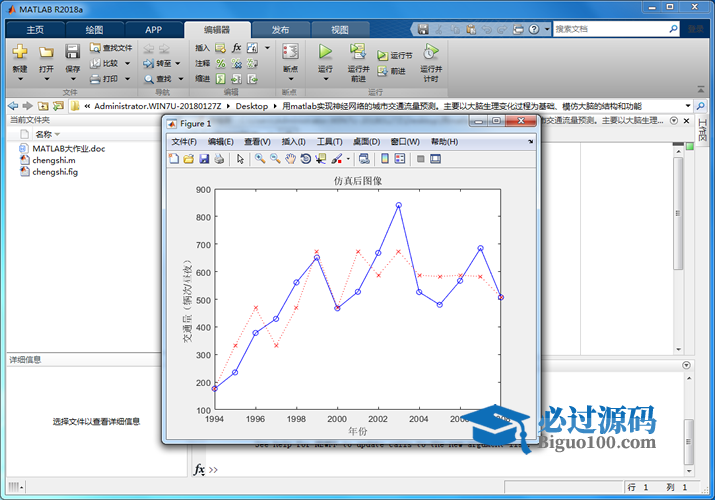Expand the 运行 dropdown arrow

coord(326,79)
